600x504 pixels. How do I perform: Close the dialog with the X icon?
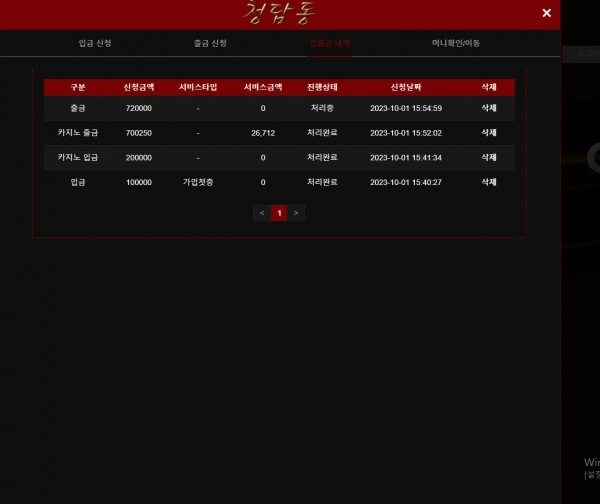(546, 13)
